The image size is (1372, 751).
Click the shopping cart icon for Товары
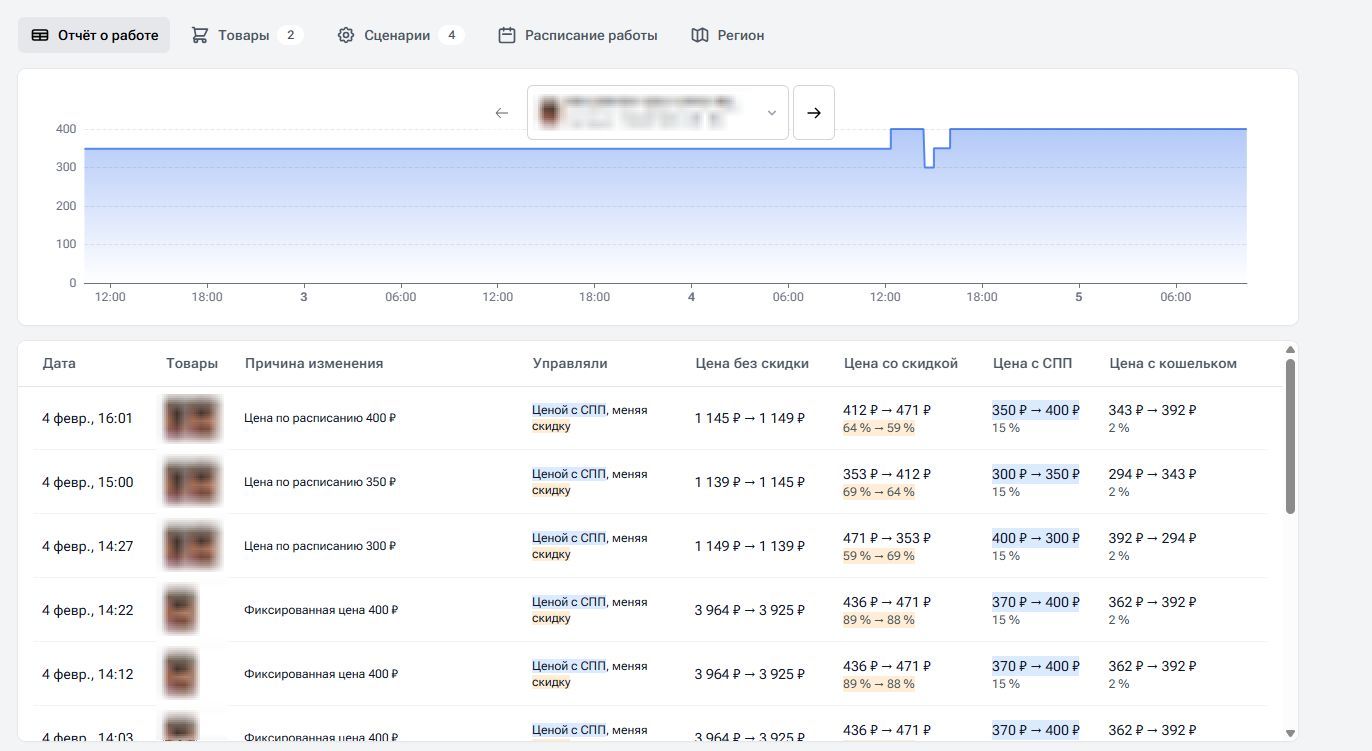[x=200, y=35]
